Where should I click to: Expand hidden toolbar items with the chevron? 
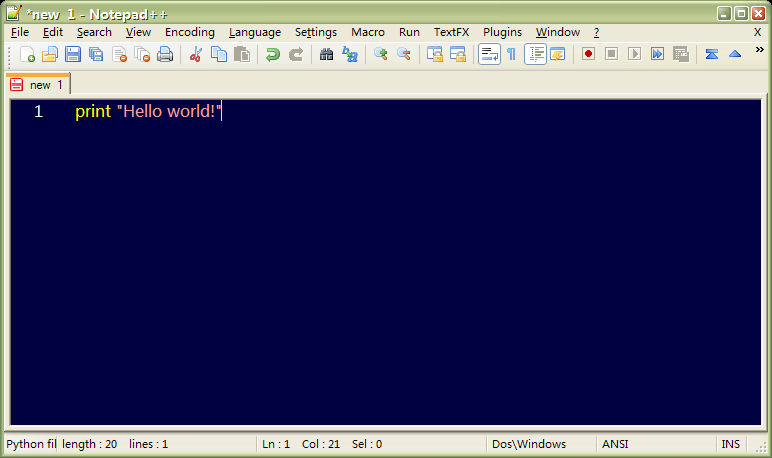pyautogui.click(x=759, y=49)
